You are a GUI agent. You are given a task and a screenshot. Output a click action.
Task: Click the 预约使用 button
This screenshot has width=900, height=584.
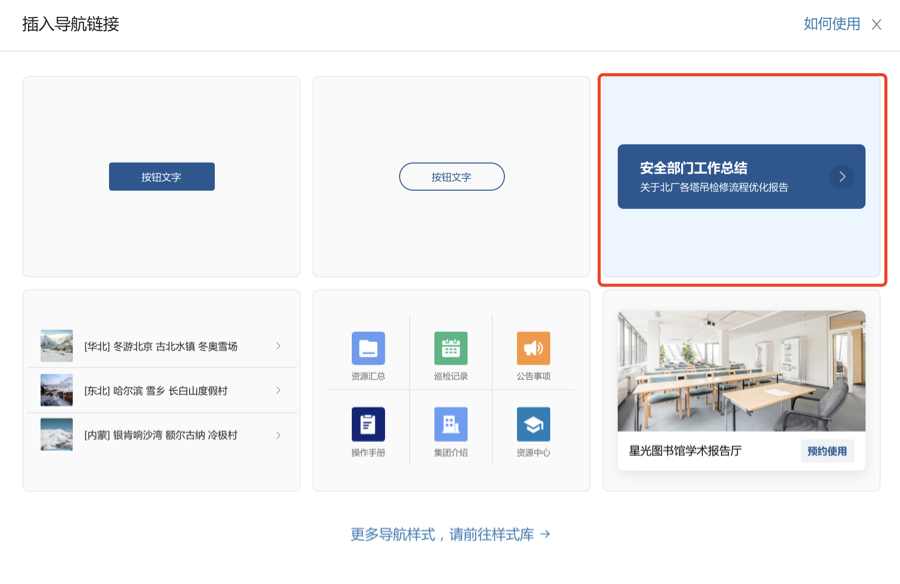pyautogui.click(x=827, y=451)
